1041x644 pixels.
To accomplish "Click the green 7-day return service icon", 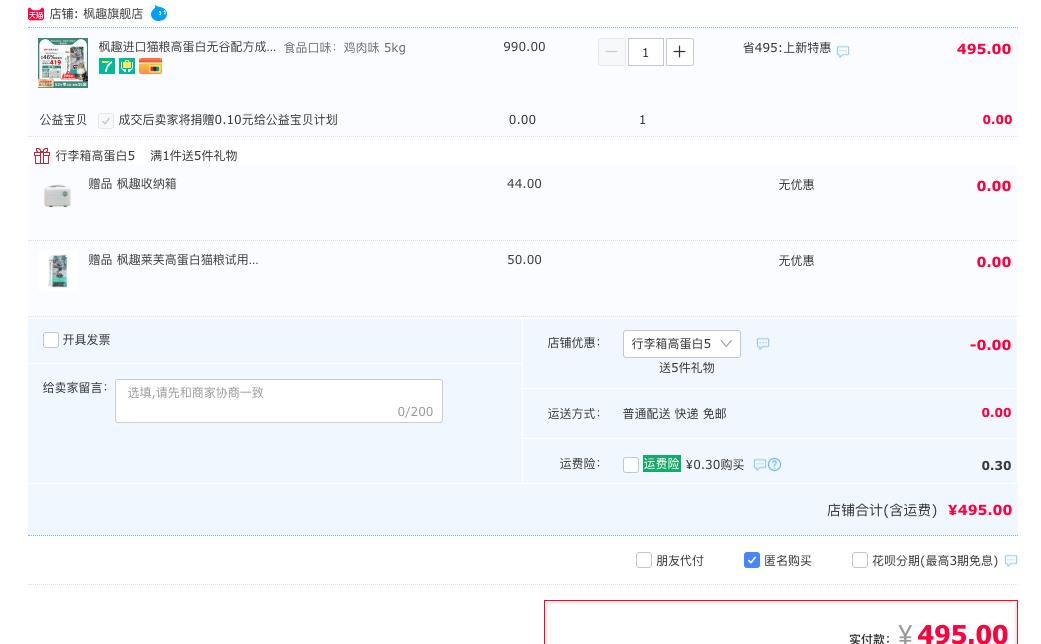I will (106, 66).
